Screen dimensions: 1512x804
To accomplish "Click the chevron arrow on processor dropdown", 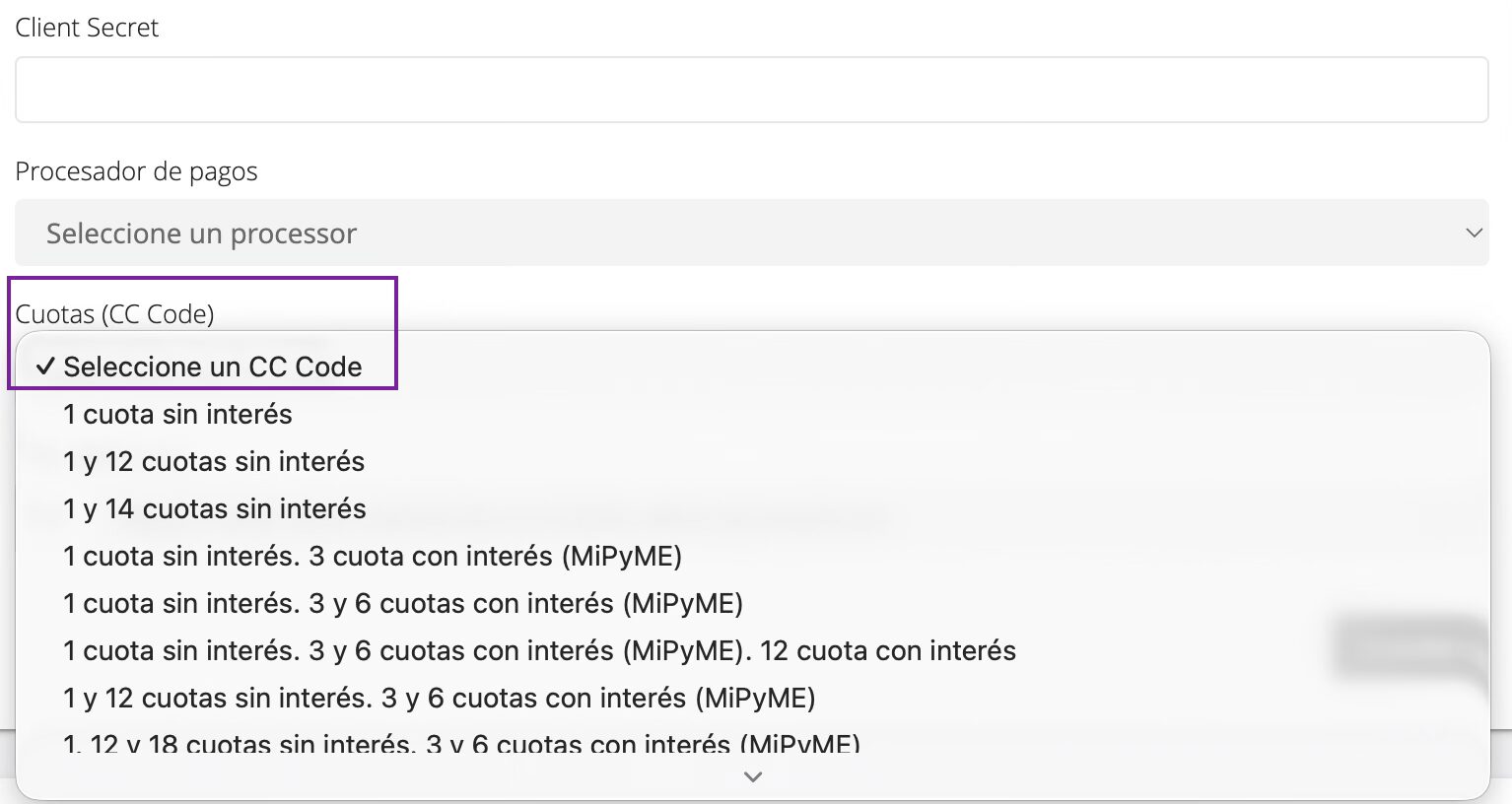I will point(1474,234).
